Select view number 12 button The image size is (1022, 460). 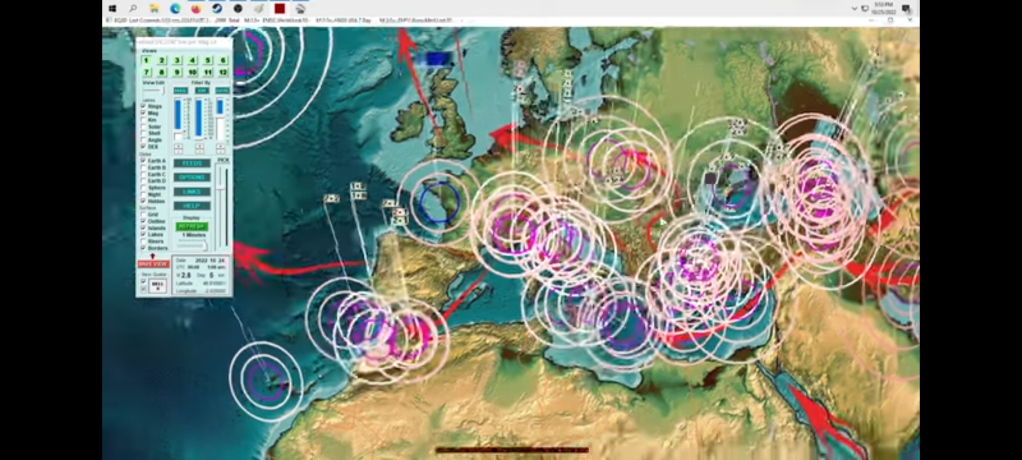[222, 72]
